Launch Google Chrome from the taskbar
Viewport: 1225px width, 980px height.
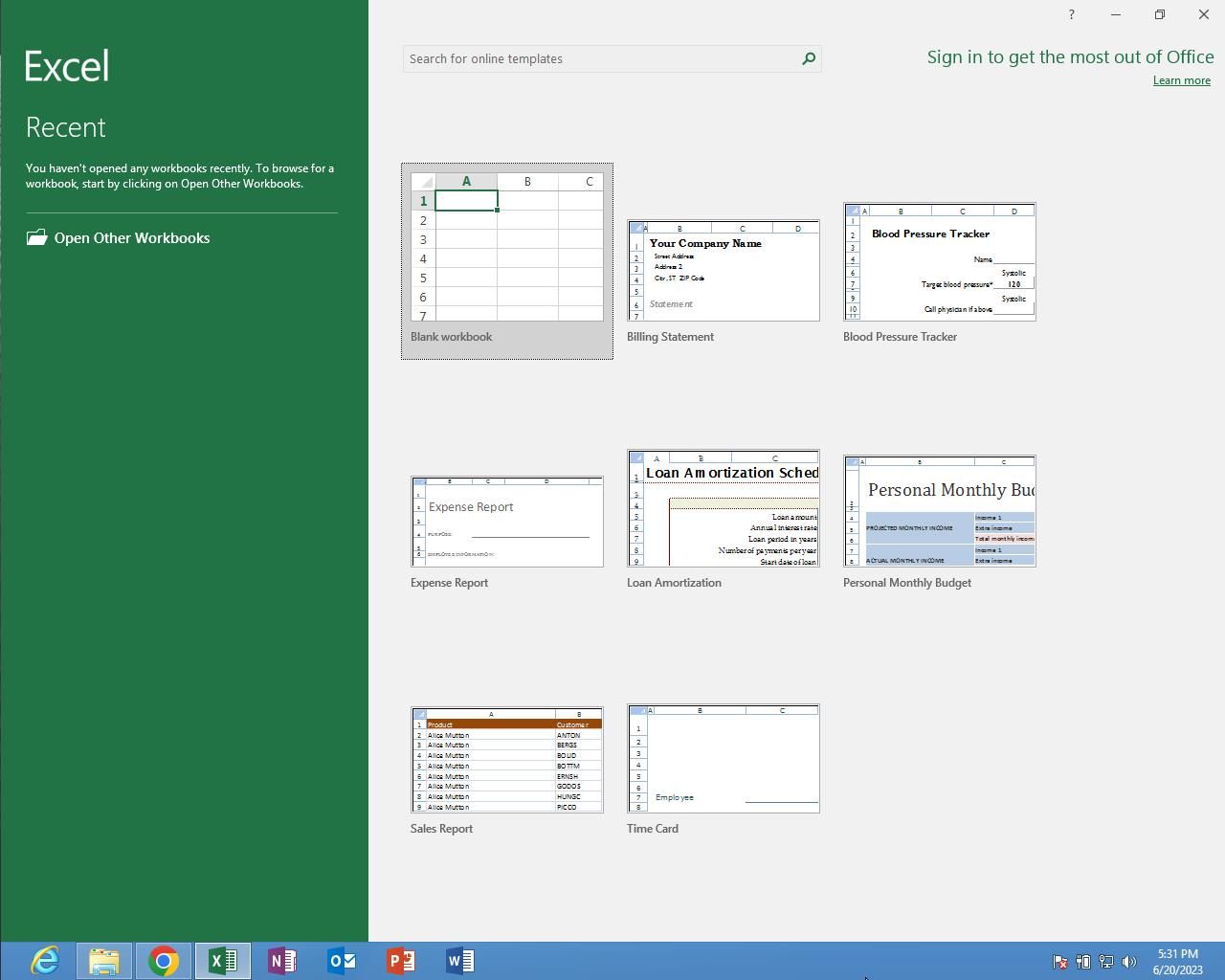tap(164, 960)
